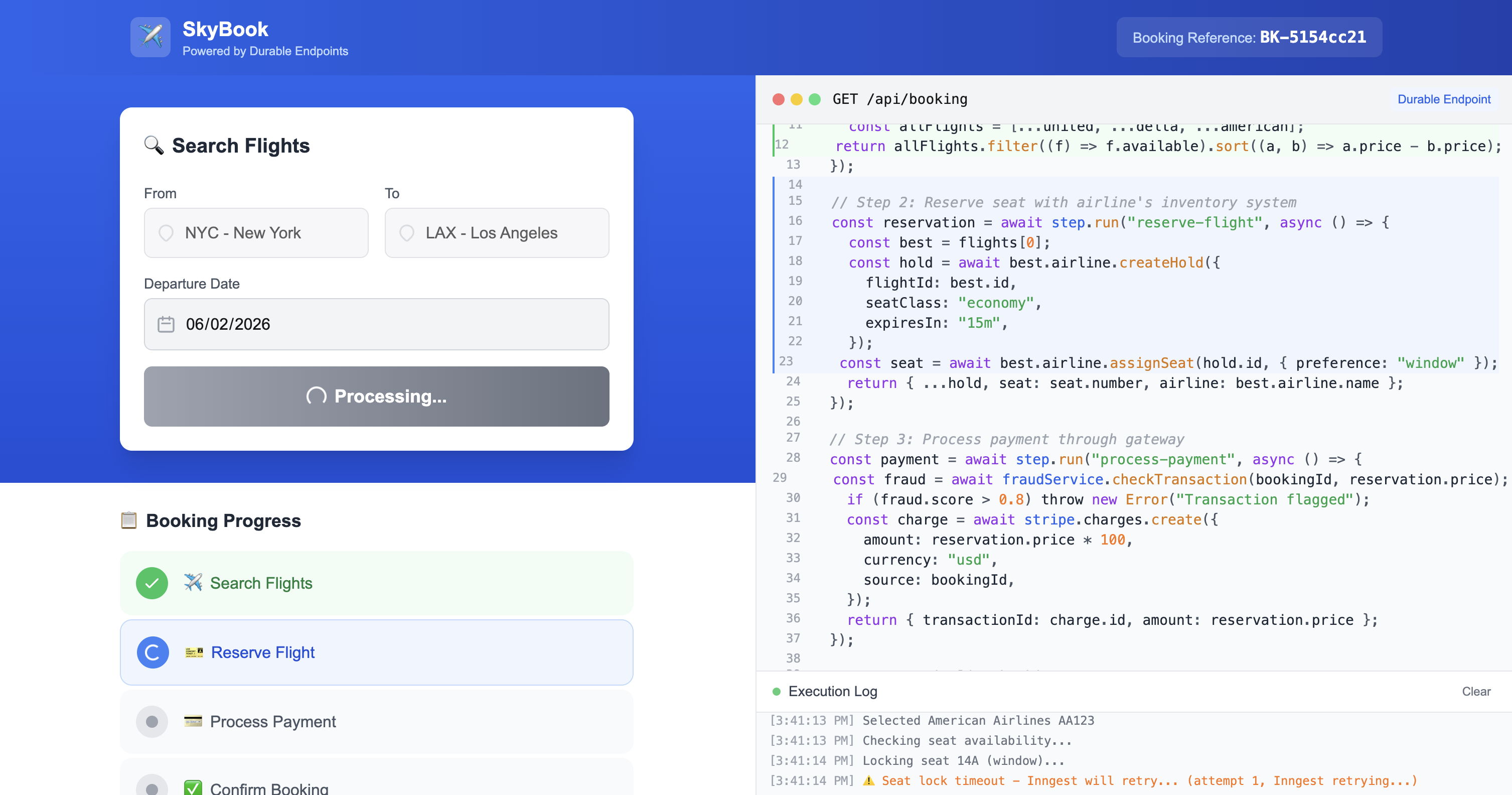Click the Processing... button
The width and height of the screenshot is (1512, 795).
pyautogui.click(x=376, y=396)
